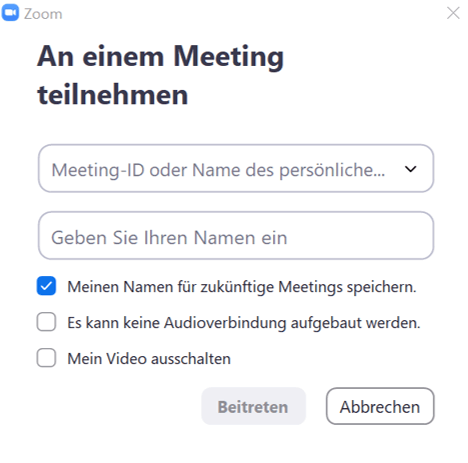Screen dimensions: 468x463
Task: Select the blue checkmark icon in first checkbox
Action: pos(46,286)
